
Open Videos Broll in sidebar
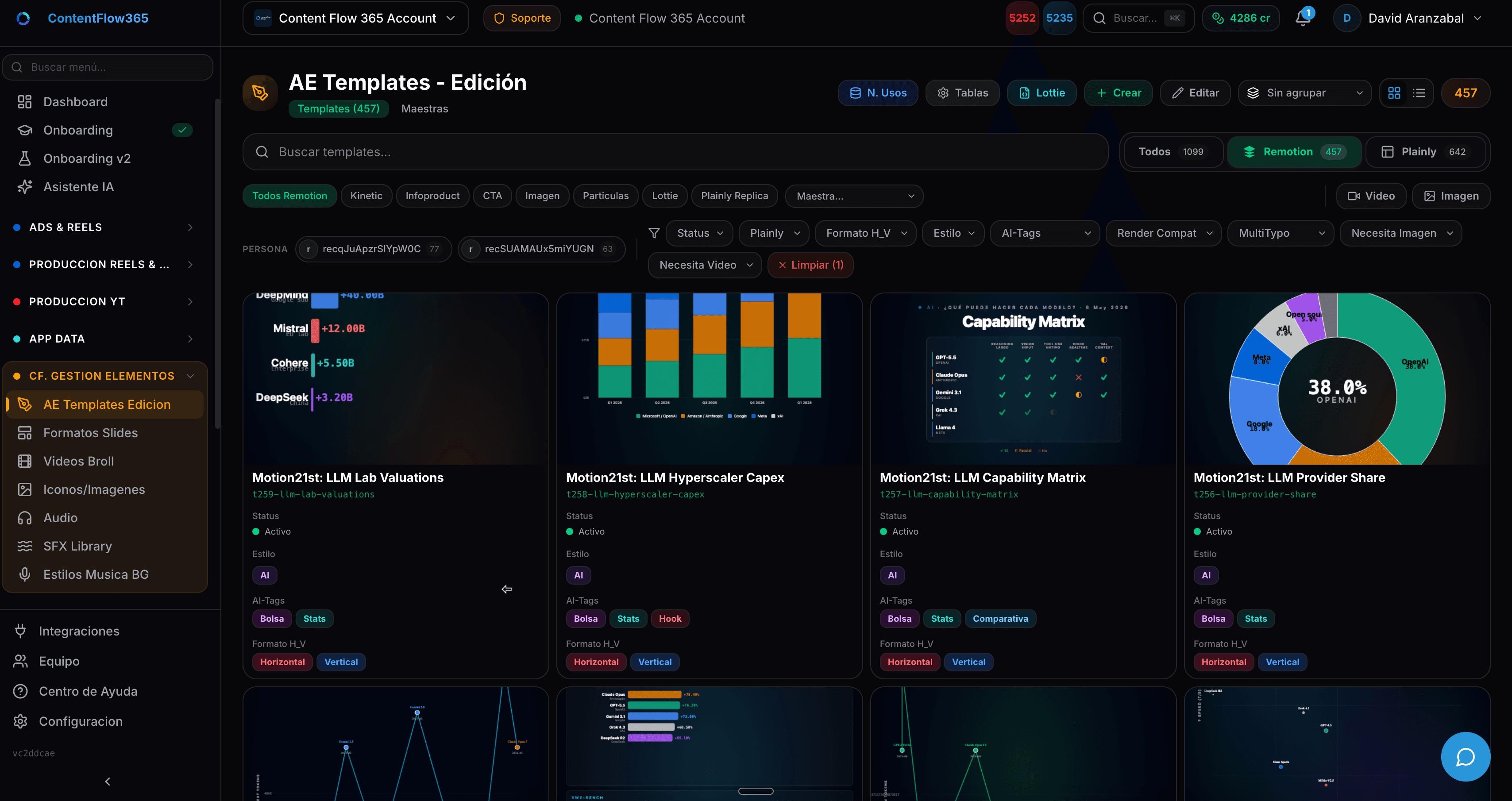(x=106, y=461)
